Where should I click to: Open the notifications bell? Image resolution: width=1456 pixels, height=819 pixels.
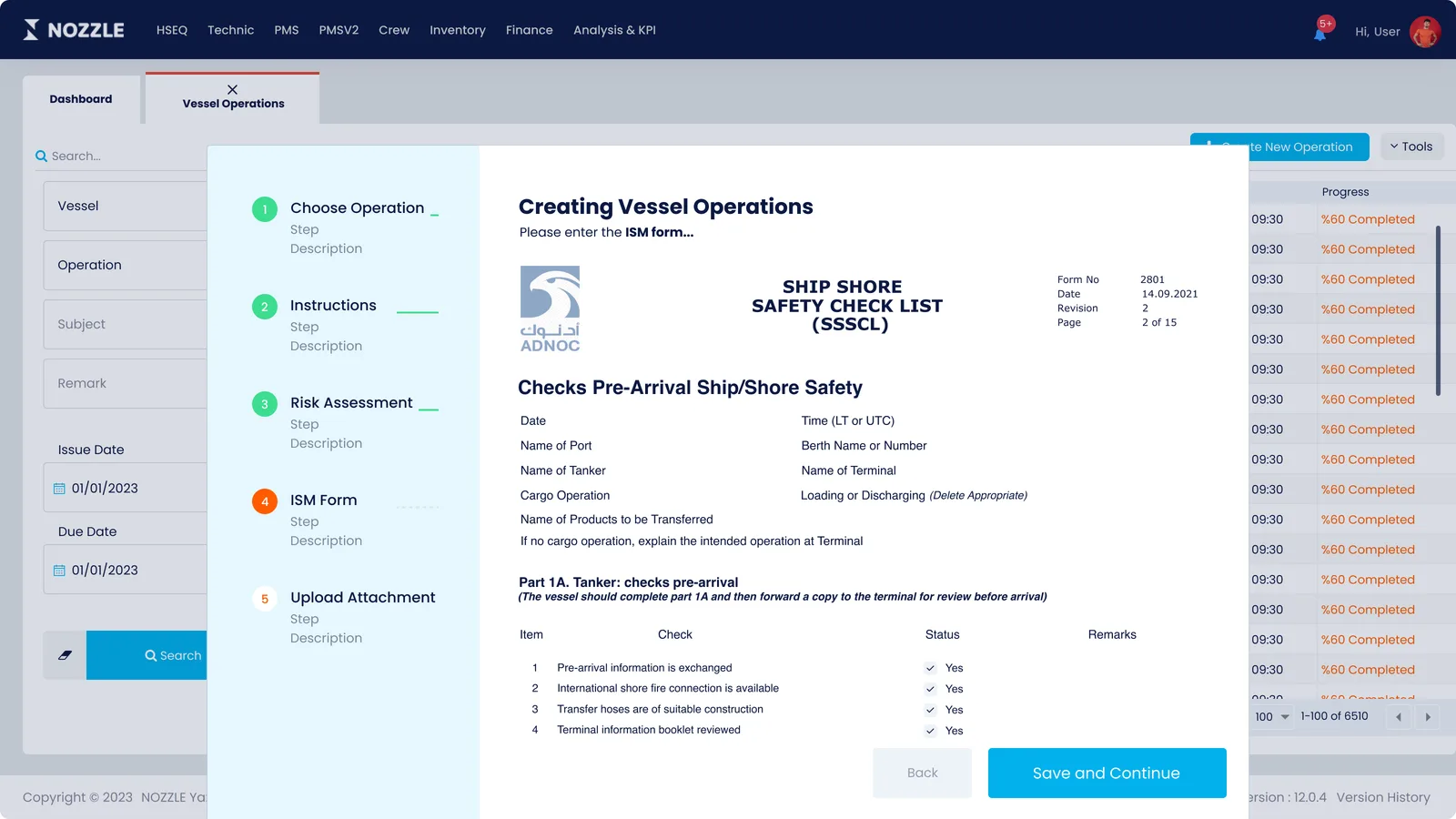pos(1320,33)
